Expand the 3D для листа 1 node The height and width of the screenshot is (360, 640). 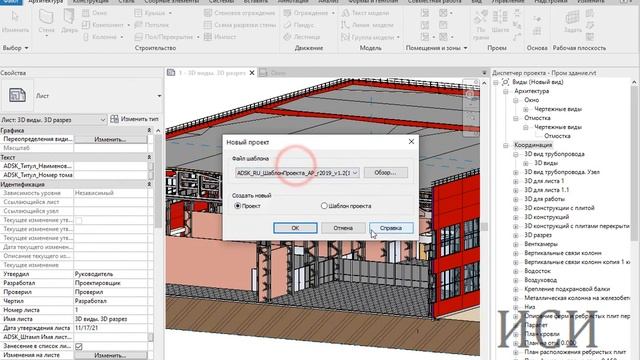click(x=516, y=181)
